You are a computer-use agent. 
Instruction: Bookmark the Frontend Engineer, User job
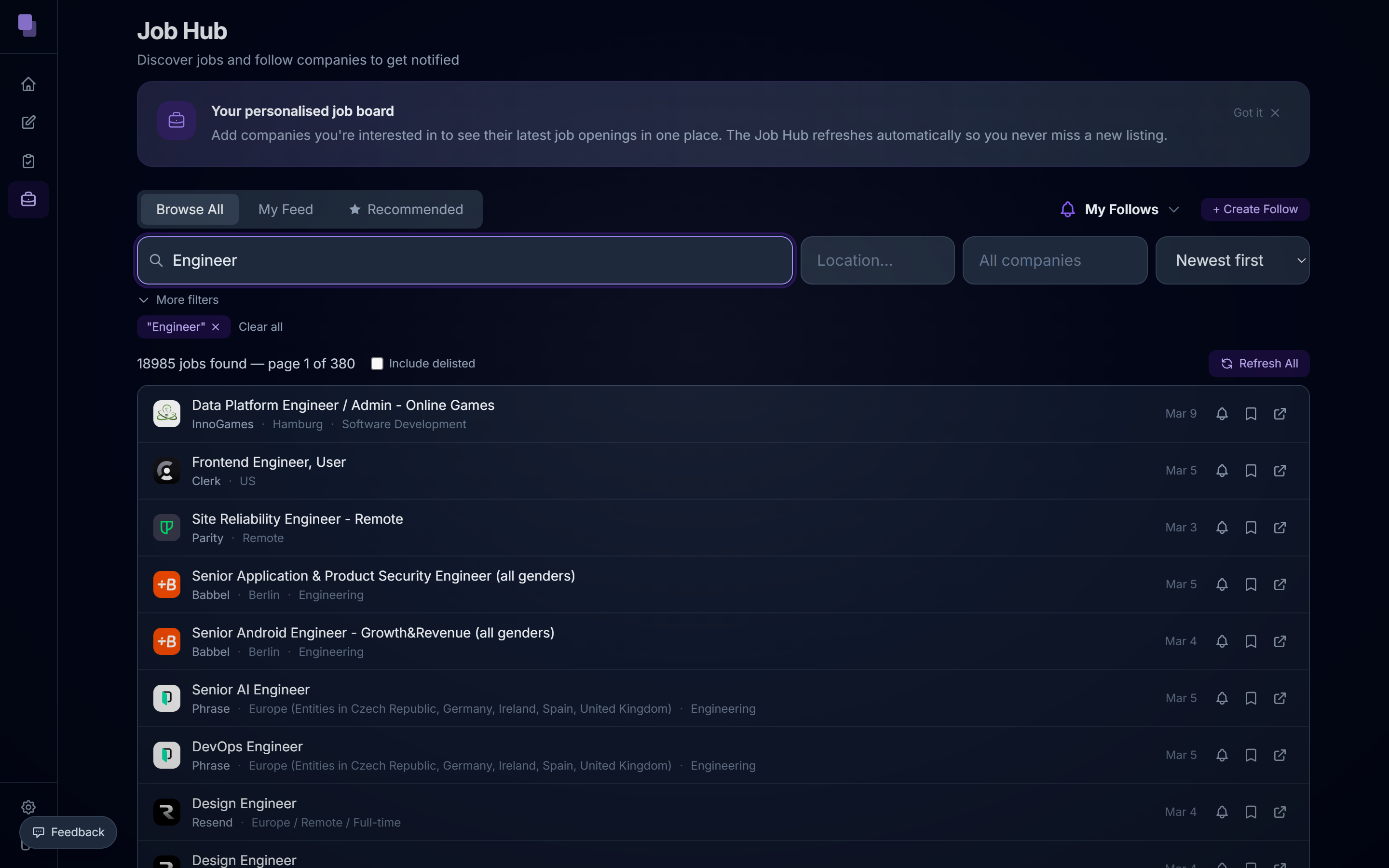1251,470
